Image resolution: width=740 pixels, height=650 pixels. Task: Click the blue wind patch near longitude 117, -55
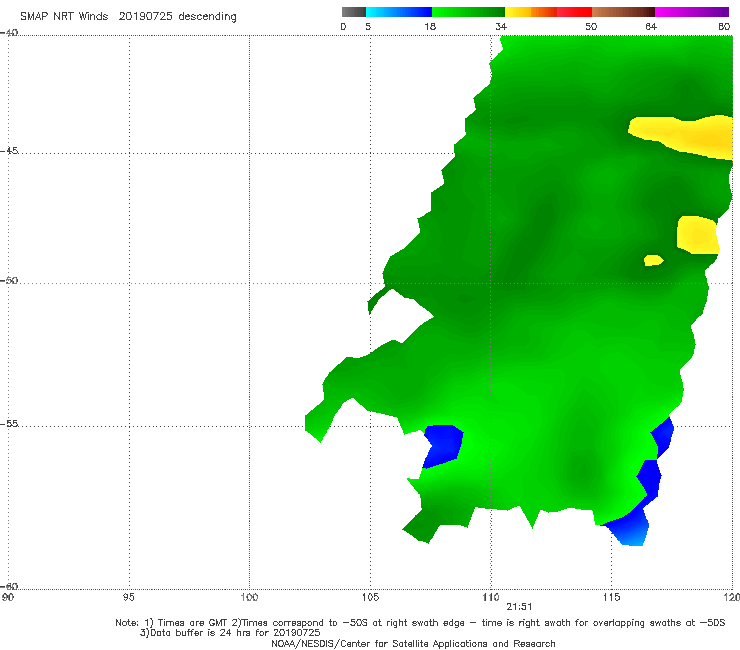(663, 437)
